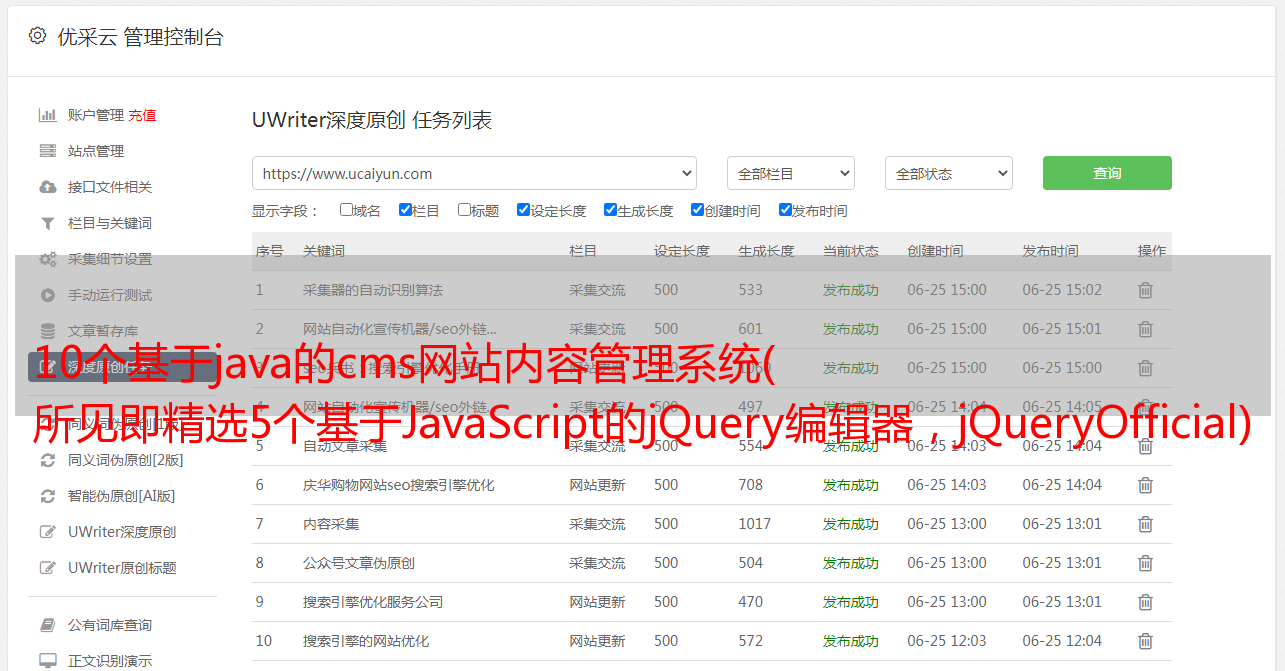Image resolution: width=1285 pixels, height=671 pixels.
Task: Open 栏目与关键词 via its filter icon
Action: (x=47, y=223)
